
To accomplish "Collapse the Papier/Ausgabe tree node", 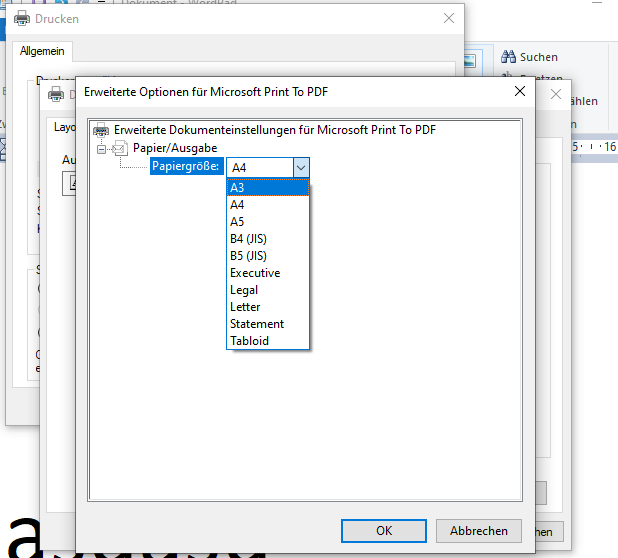I will coord(101,149).
